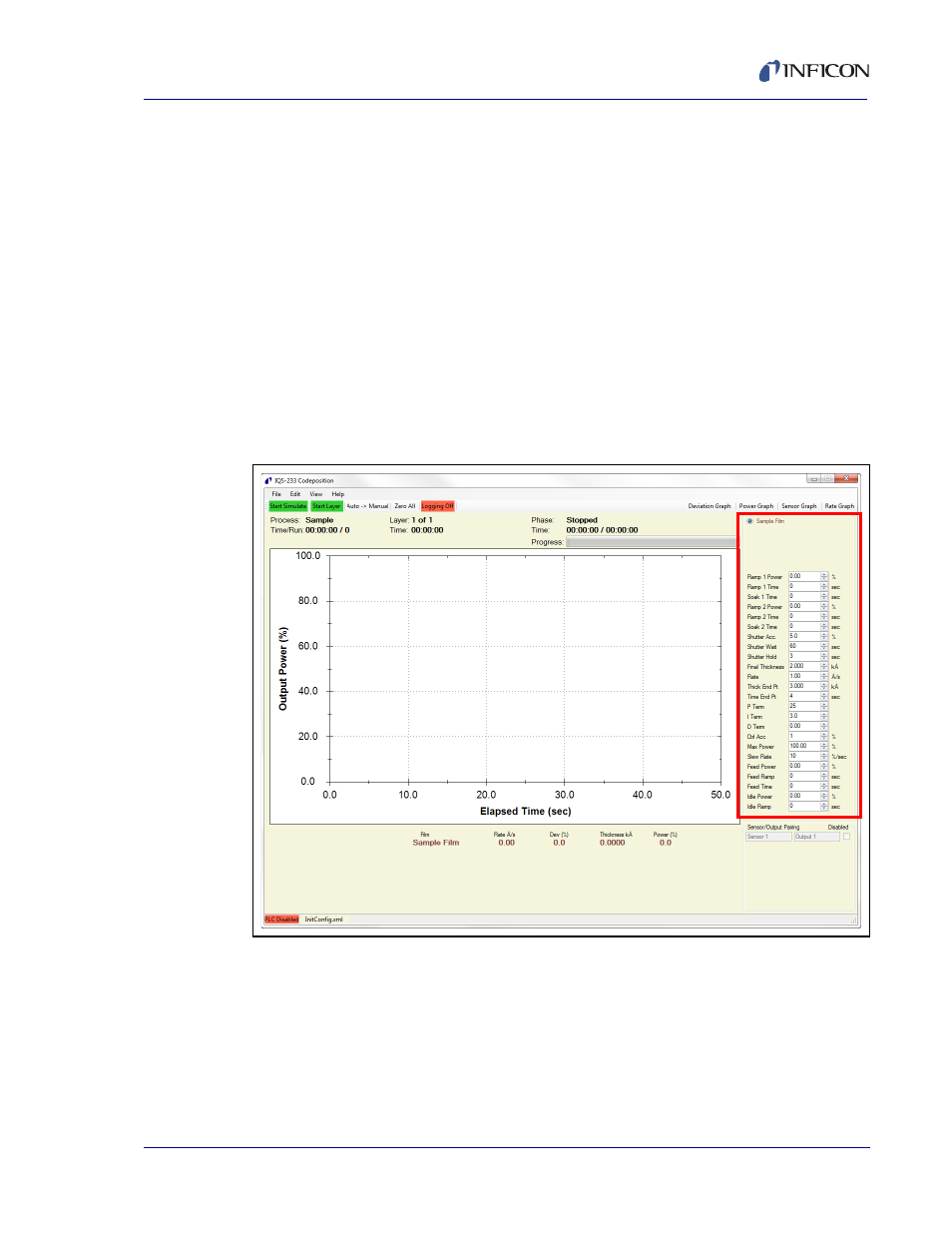Click the InitConfig.xml status bar entry

tap(323, 920)
